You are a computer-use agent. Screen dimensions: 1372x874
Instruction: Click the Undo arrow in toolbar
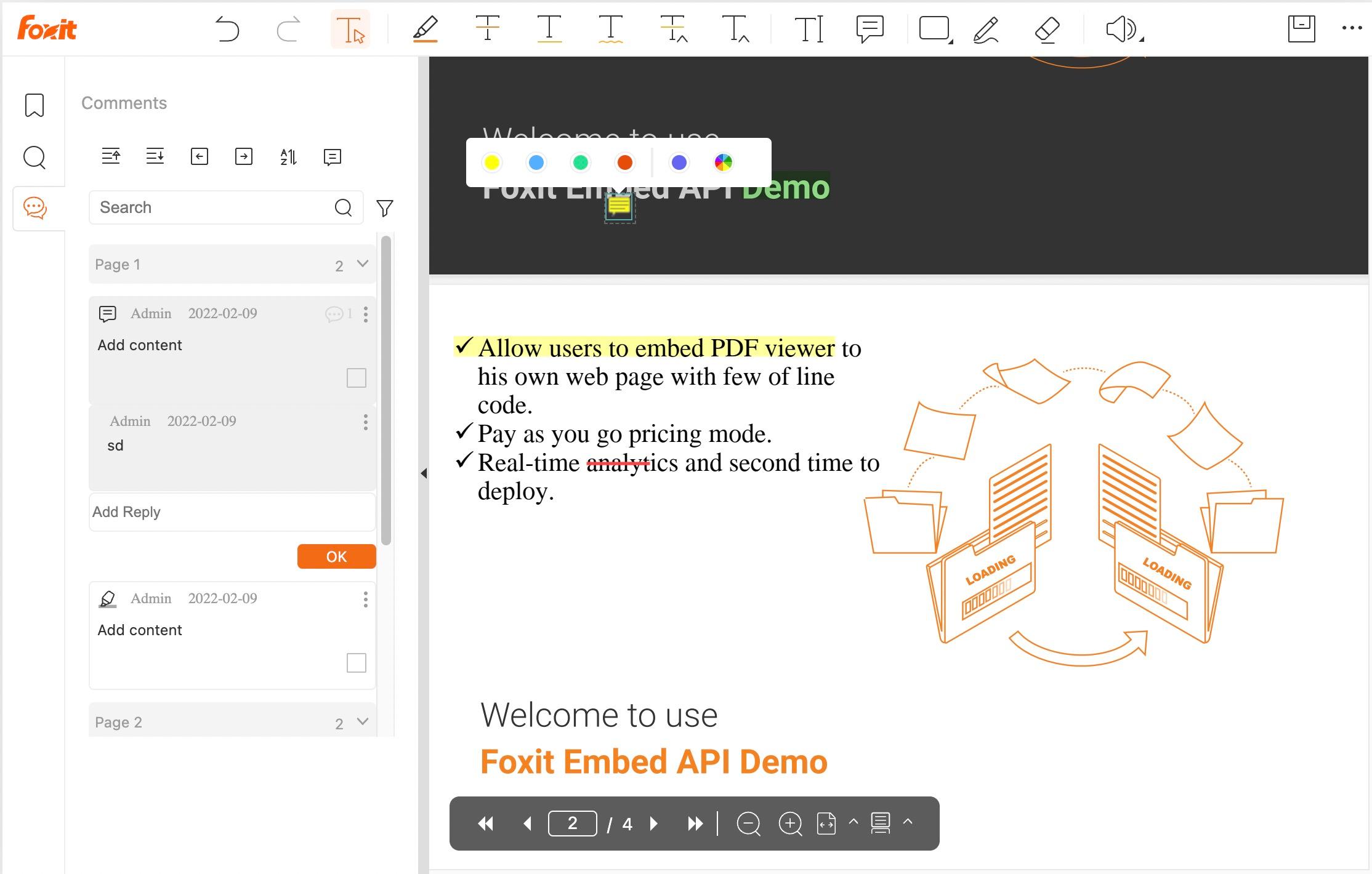227,29
